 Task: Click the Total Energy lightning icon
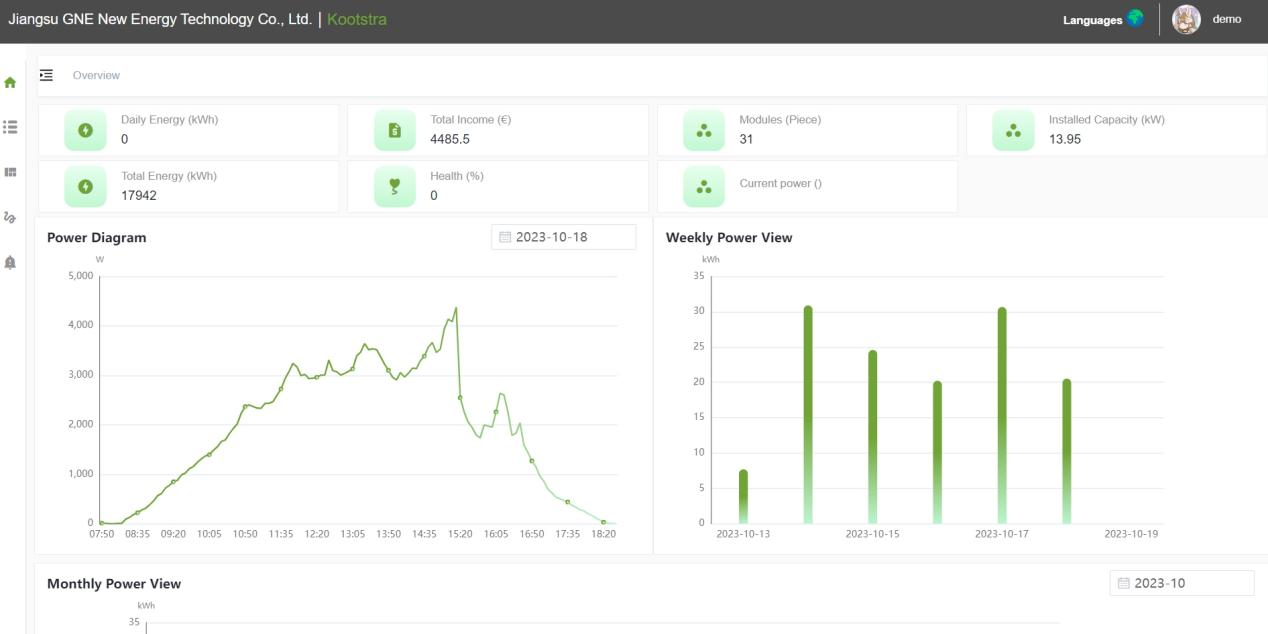tap(86, 186)
